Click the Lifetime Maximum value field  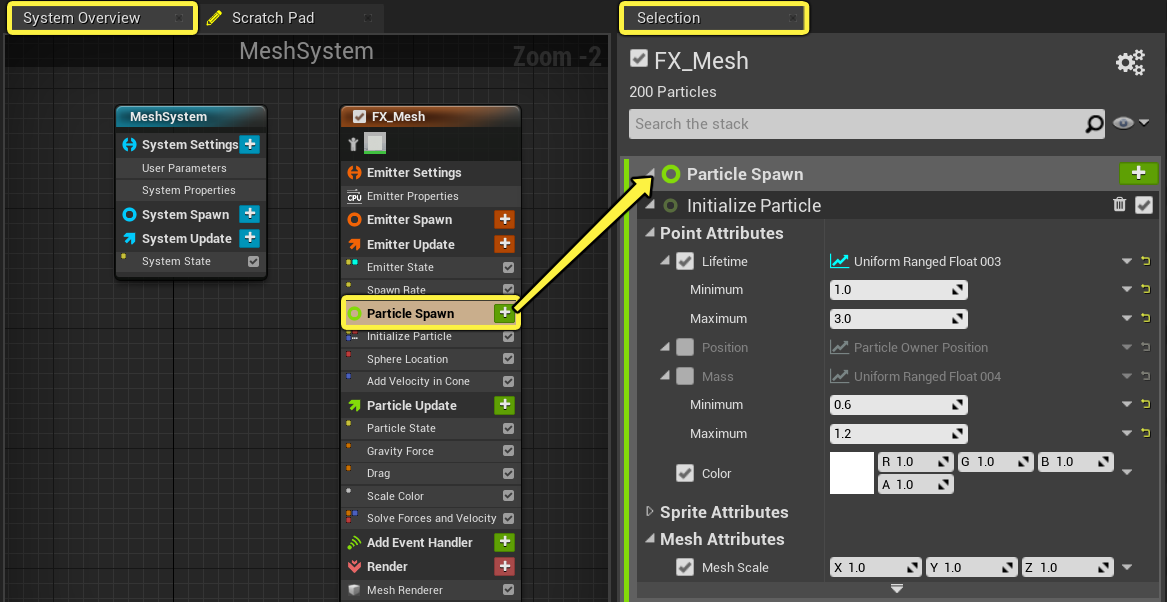898,318
